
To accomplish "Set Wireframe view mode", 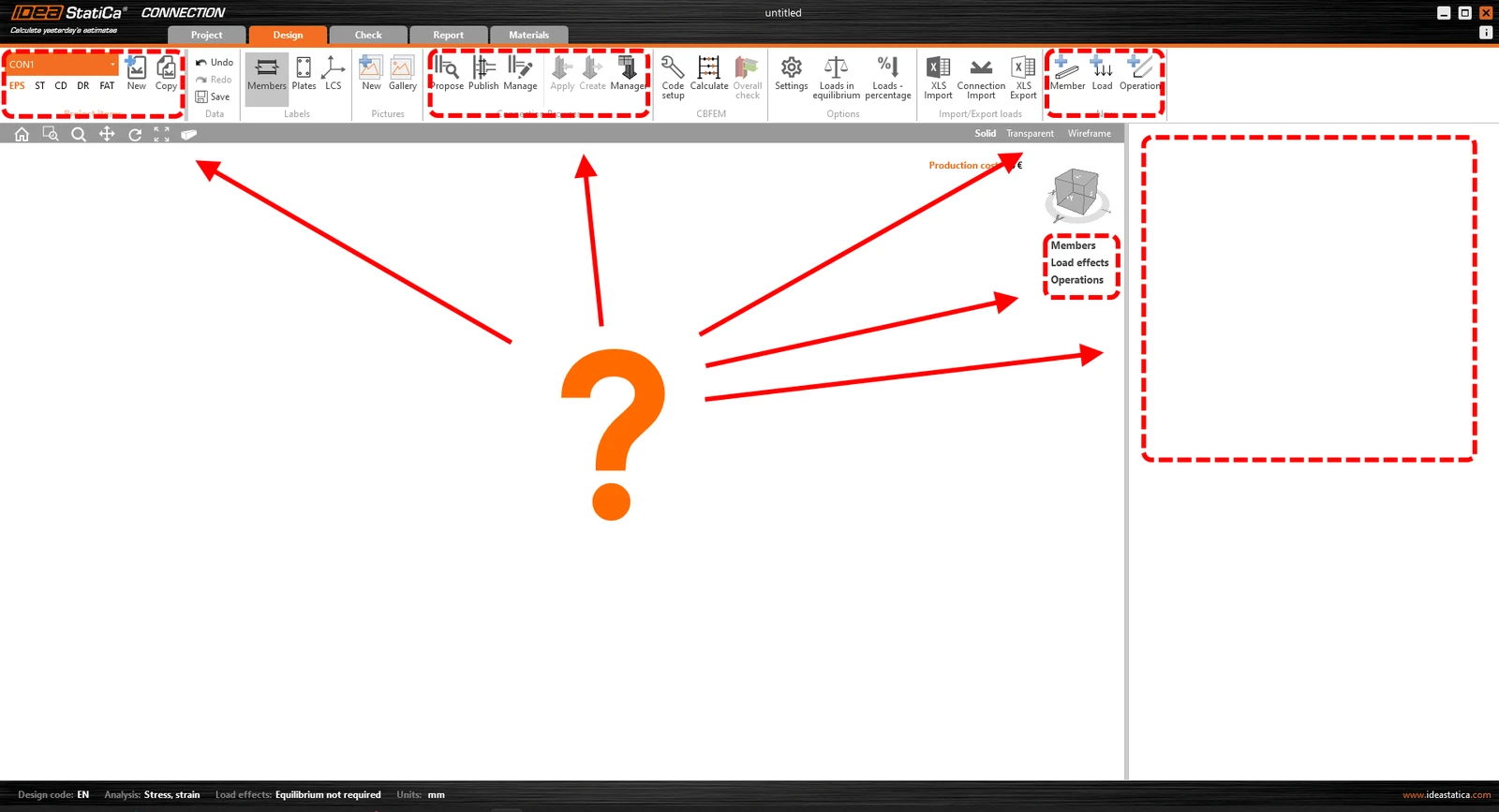I will [x=1090, y=134].
